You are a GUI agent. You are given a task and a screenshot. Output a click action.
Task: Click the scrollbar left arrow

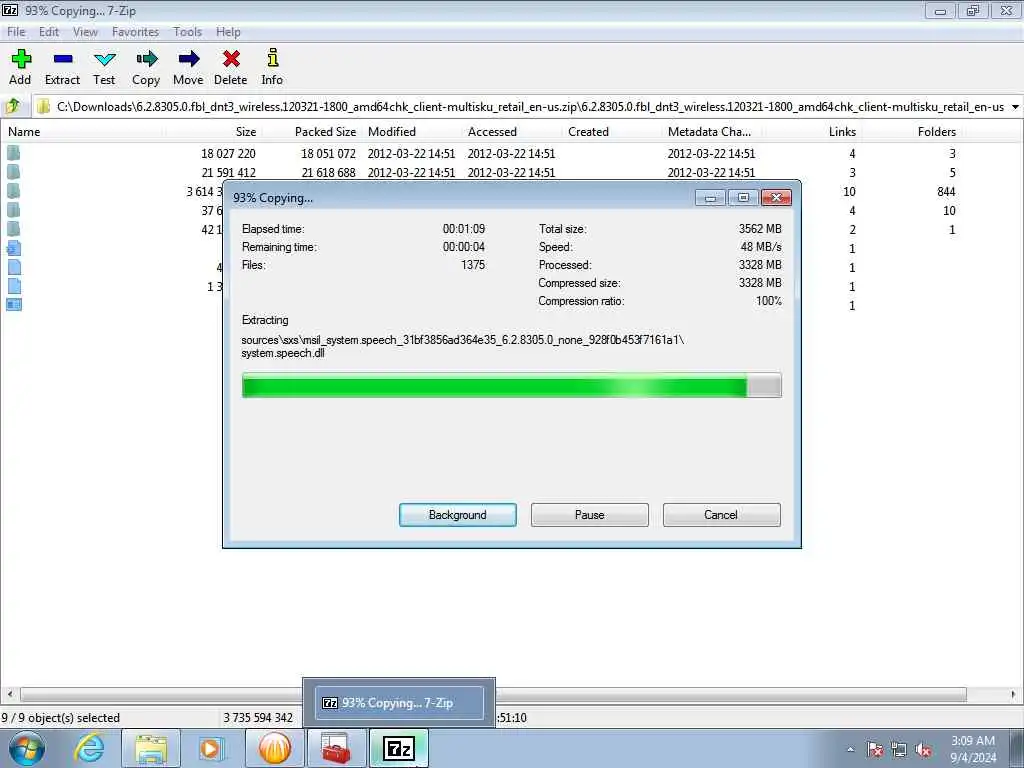[9, 694]
